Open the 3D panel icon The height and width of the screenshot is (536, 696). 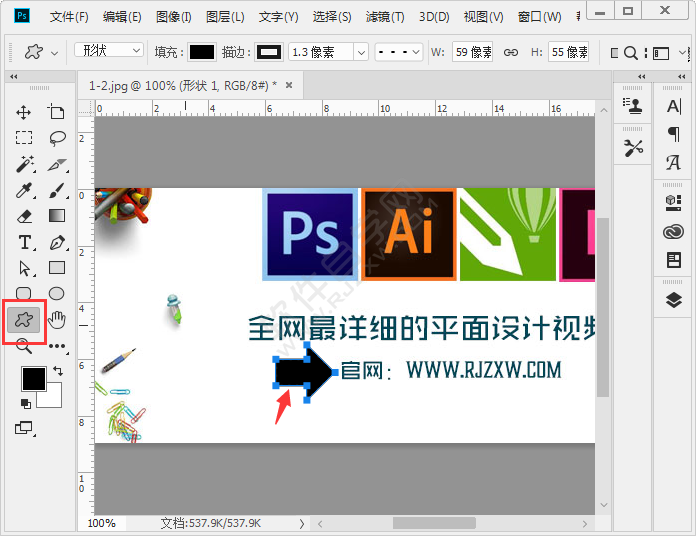click(x=673, y=203)
